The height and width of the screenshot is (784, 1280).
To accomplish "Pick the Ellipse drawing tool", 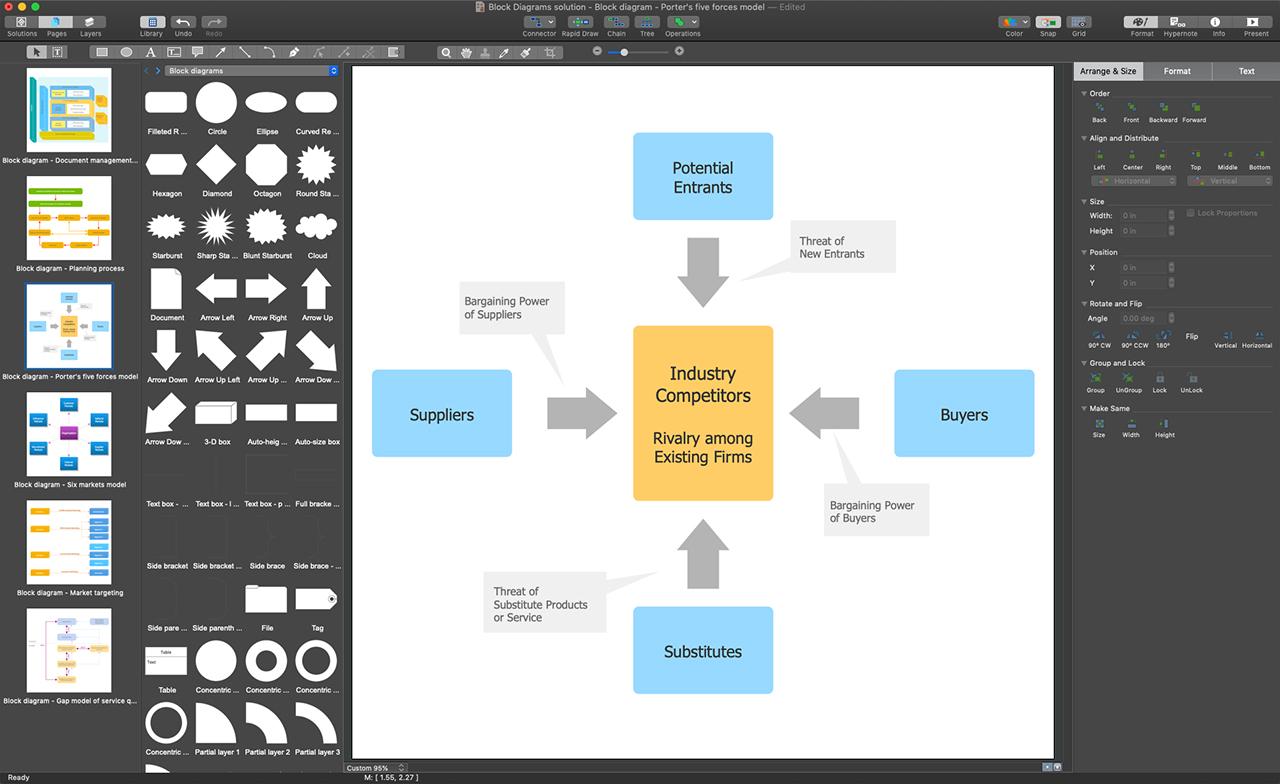I will pos(126,52).
